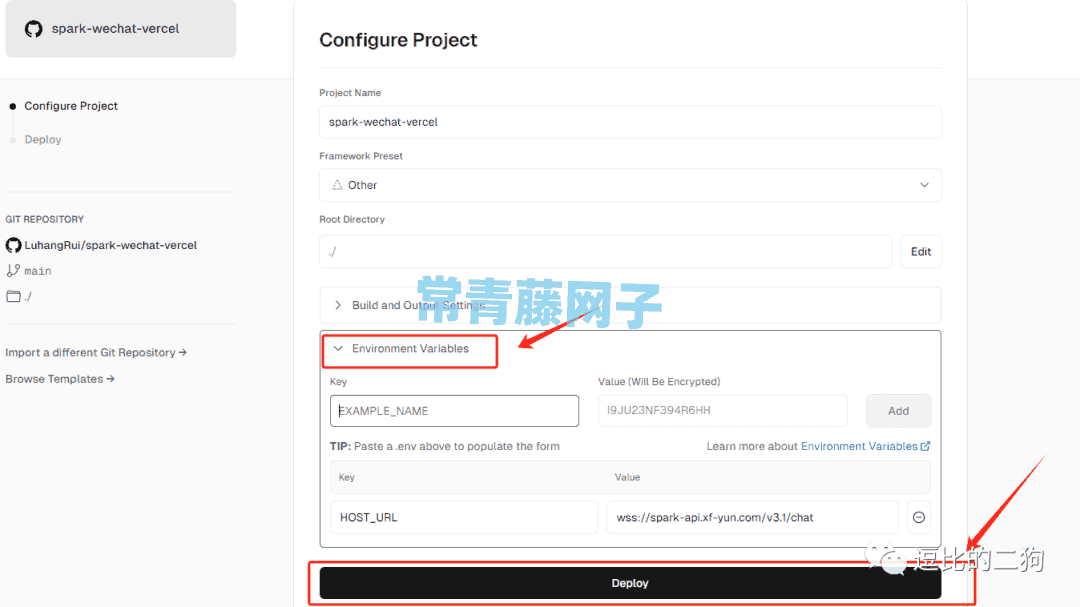Click the git branch icon beside main
The width and height of the screenshot is (1080, 607).
13,271
